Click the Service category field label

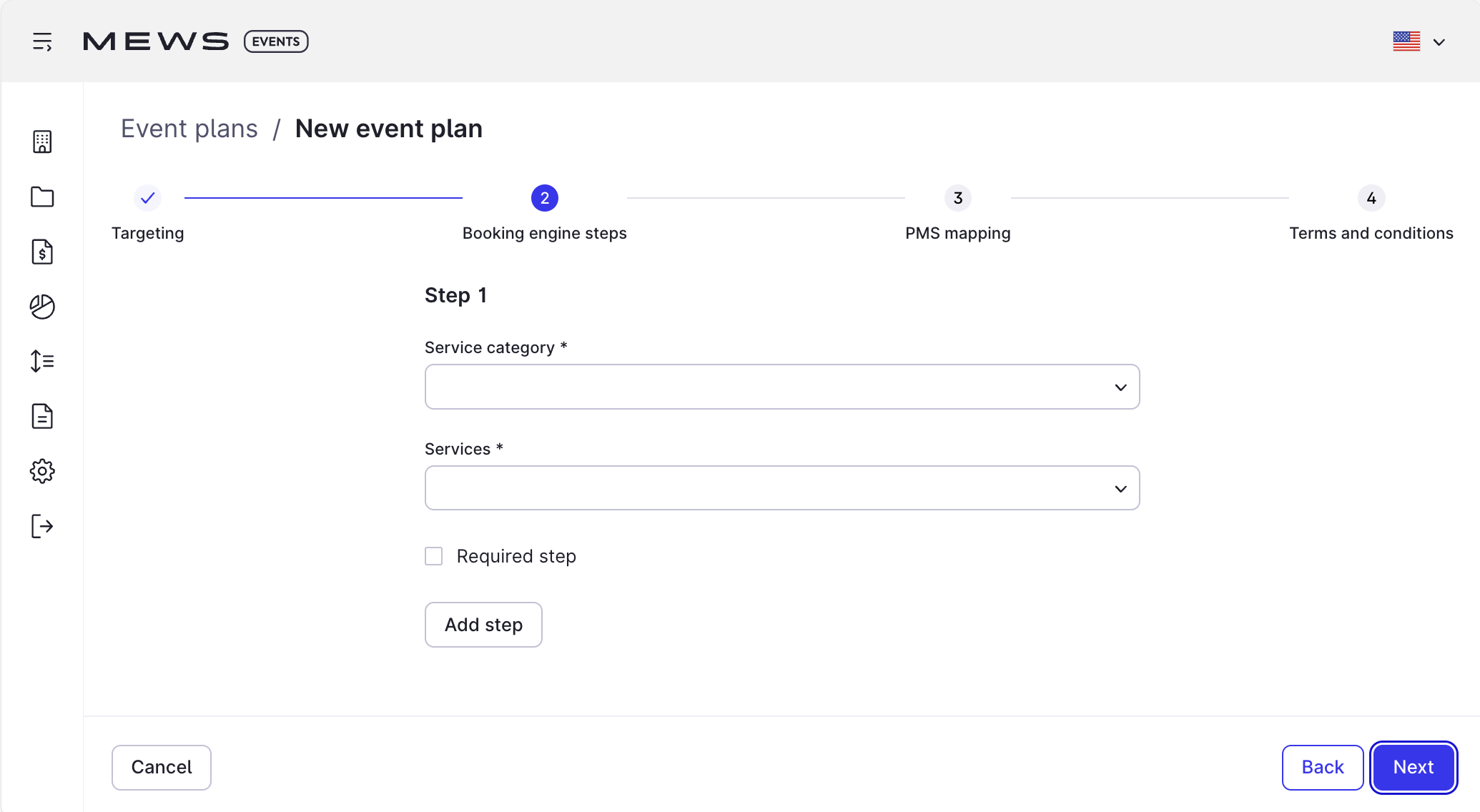[x=496, y=347]
